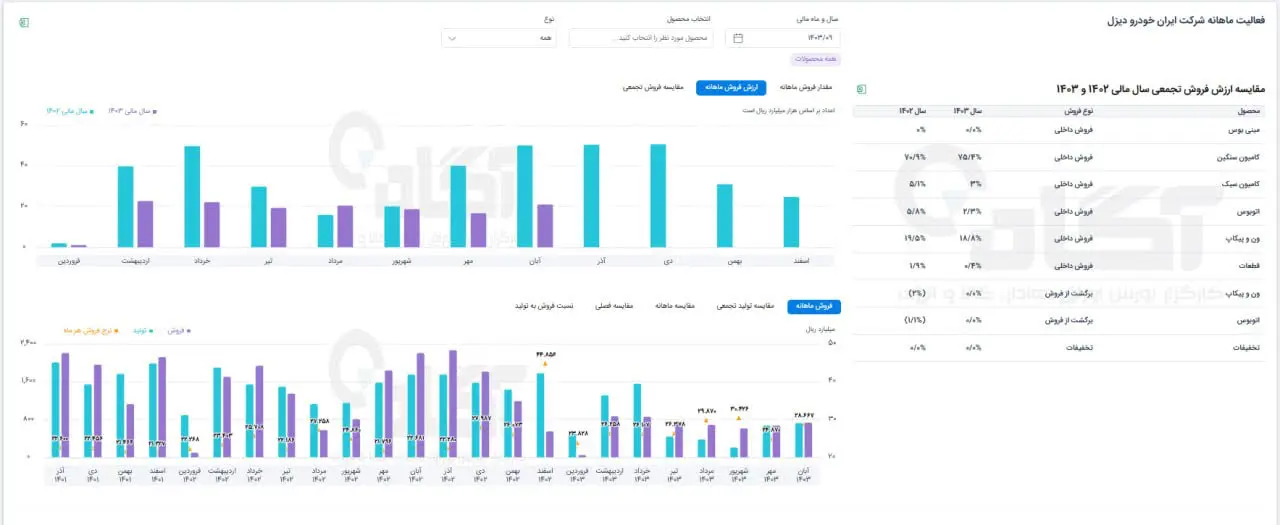Open the calendar icon in the date field

738,38
